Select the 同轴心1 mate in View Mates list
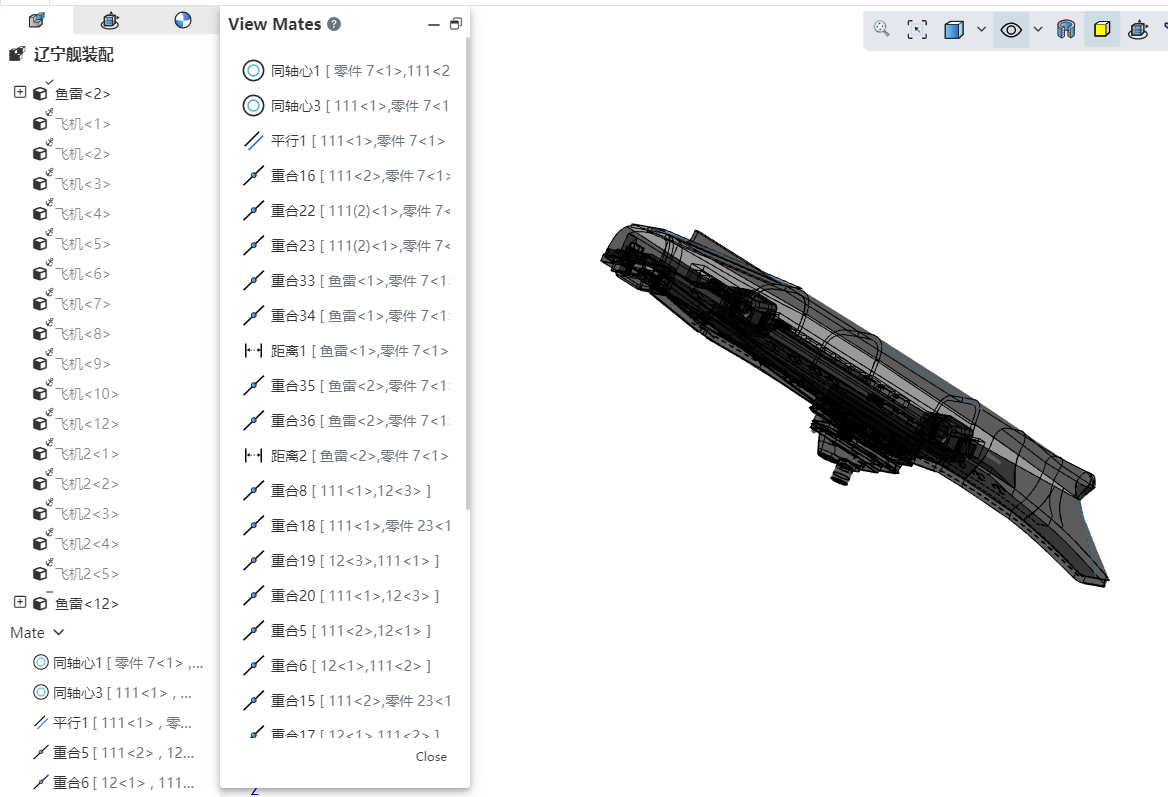The height and width of the screenshot is (797, 1168). [346, 71]
